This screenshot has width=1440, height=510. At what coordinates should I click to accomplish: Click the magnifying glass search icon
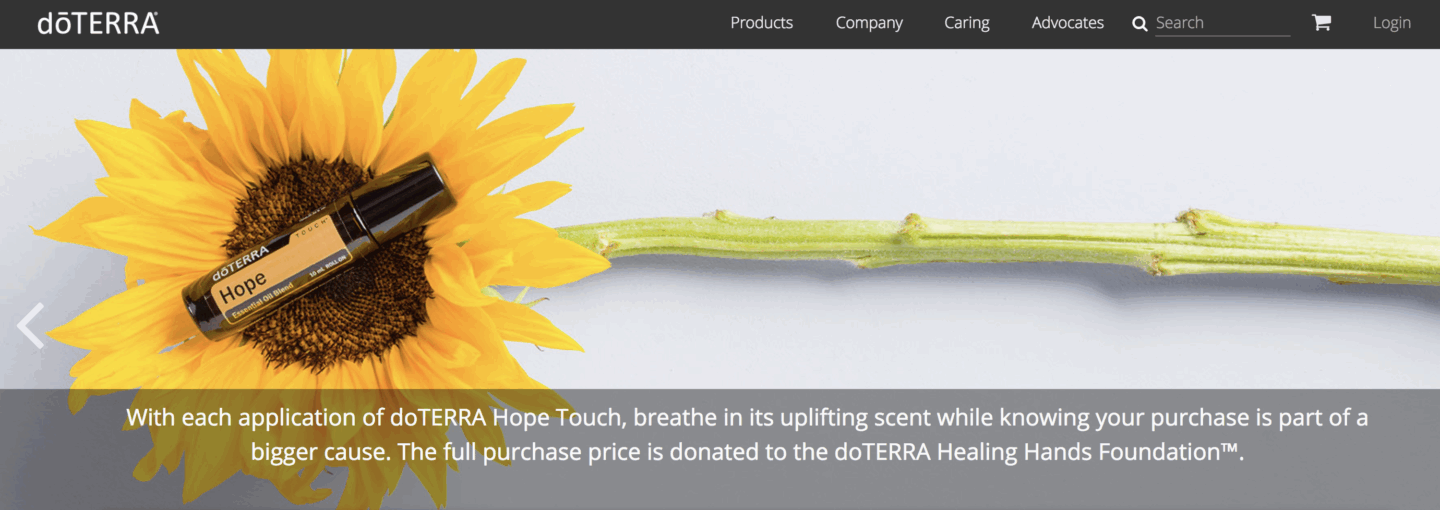[x=1139, y=23]
